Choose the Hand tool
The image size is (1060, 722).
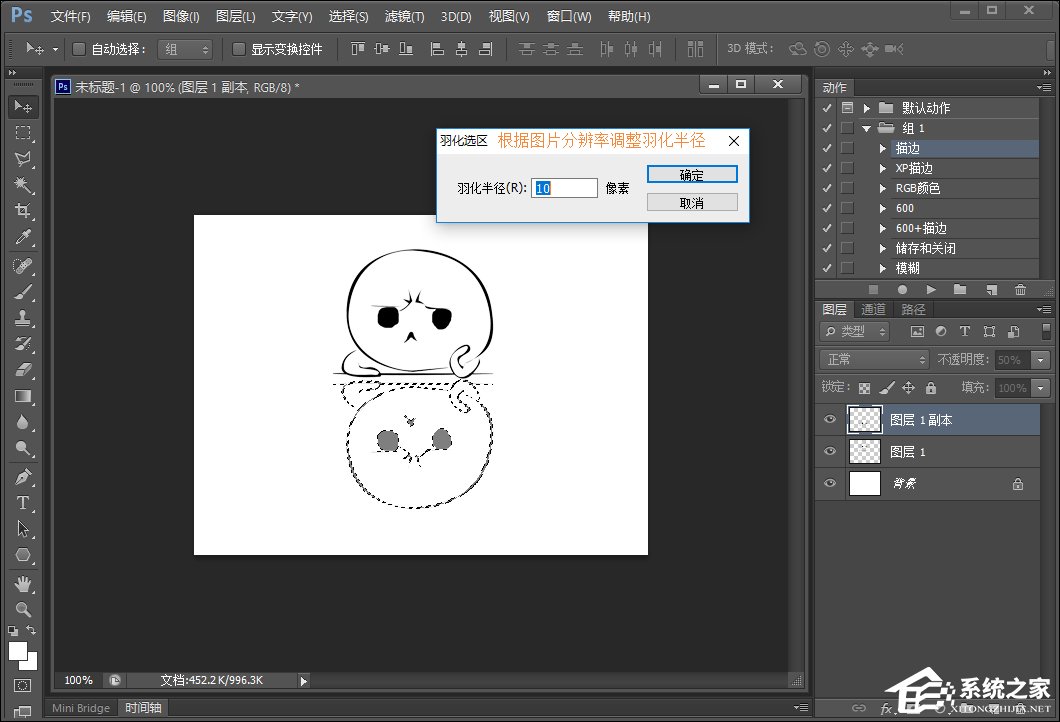[23, 583]
